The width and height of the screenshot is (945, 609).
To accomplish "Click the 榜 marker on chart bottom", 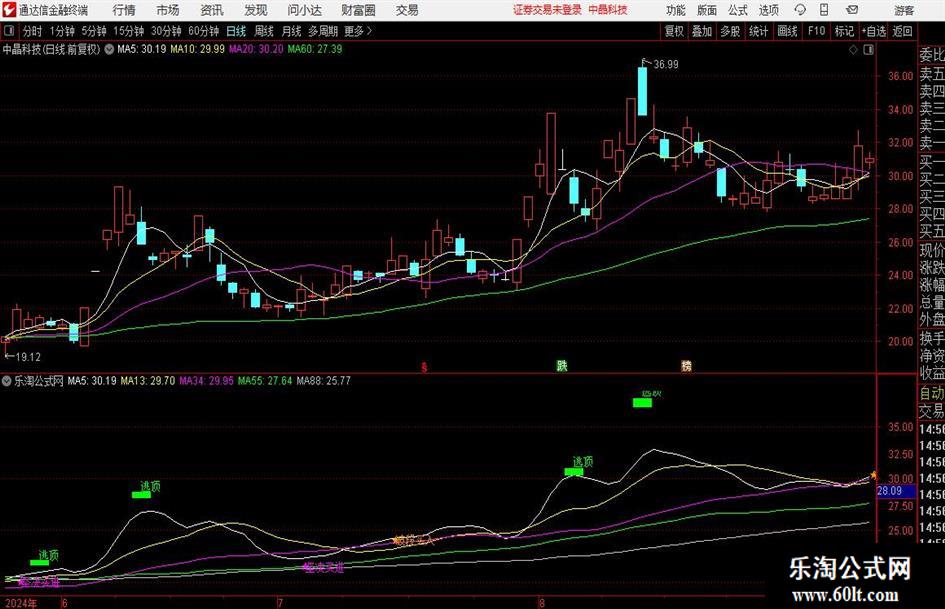I will click(686, 365).
